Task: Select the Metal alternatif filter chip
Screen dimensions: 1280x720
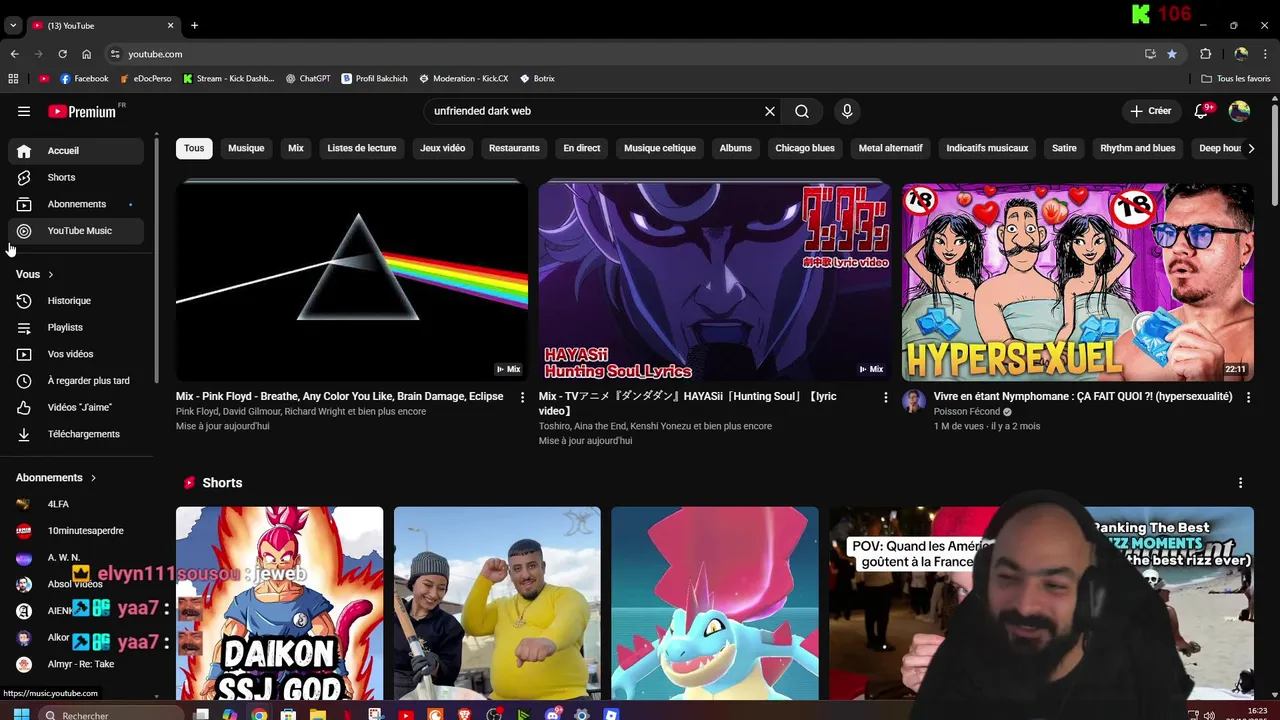Action: [x=890, y=148]
